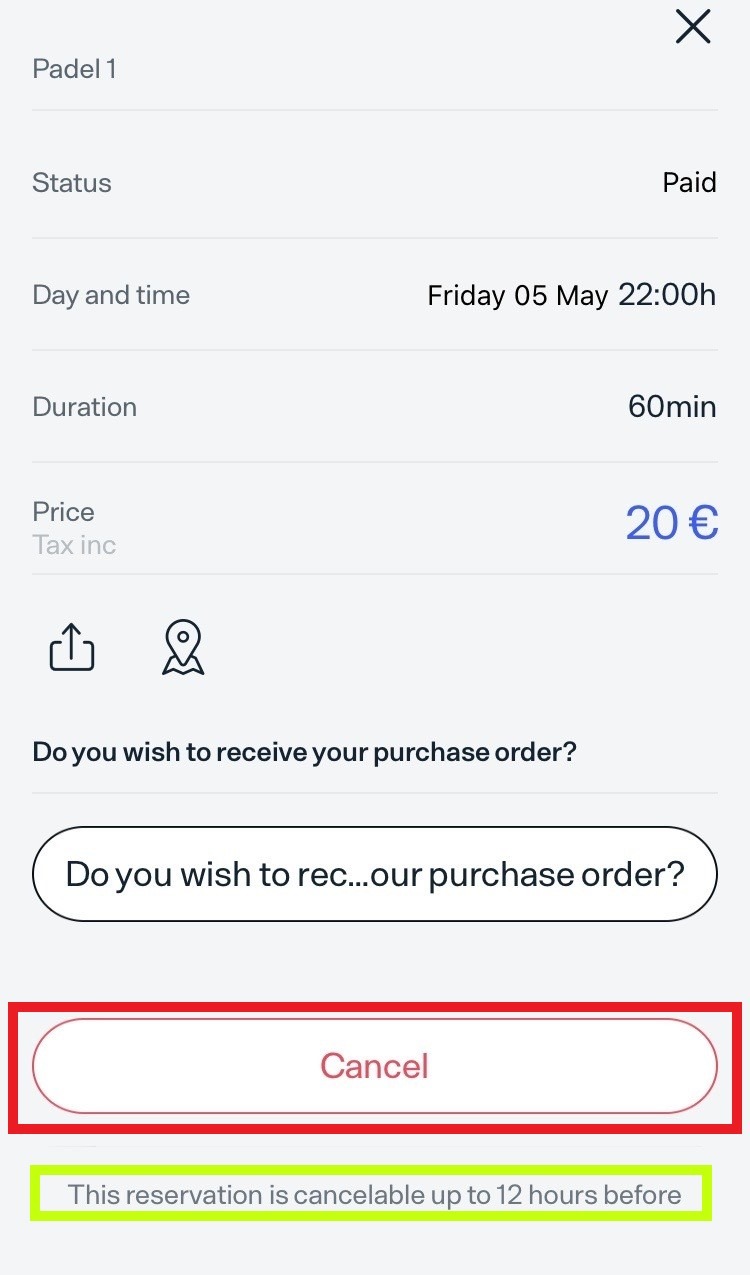Tap the purchase order pill button

pyautogui.click(x=375, y=874)
